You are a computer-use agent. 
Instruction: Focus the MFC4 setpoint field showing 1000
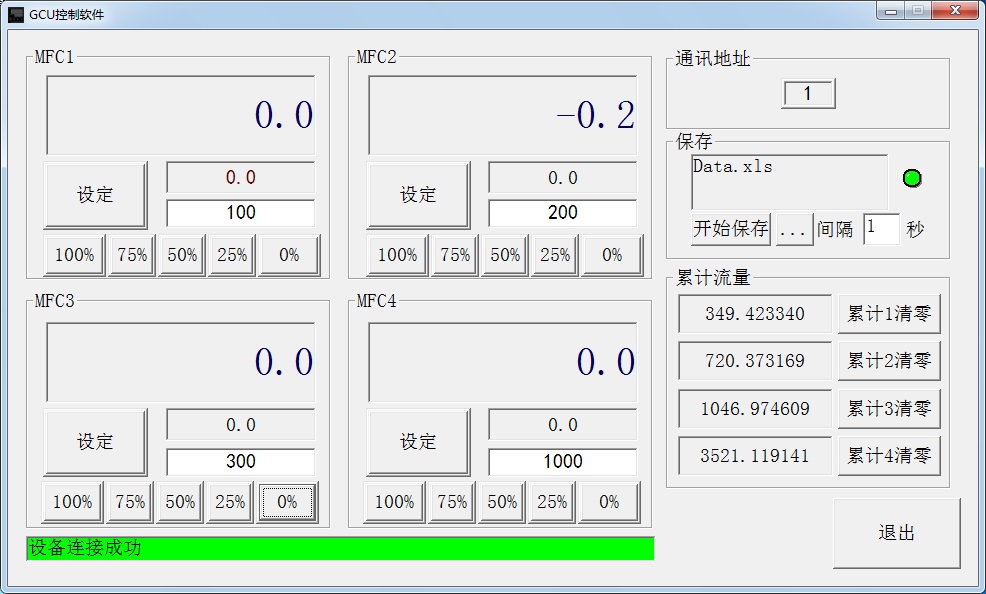point(562,461)
